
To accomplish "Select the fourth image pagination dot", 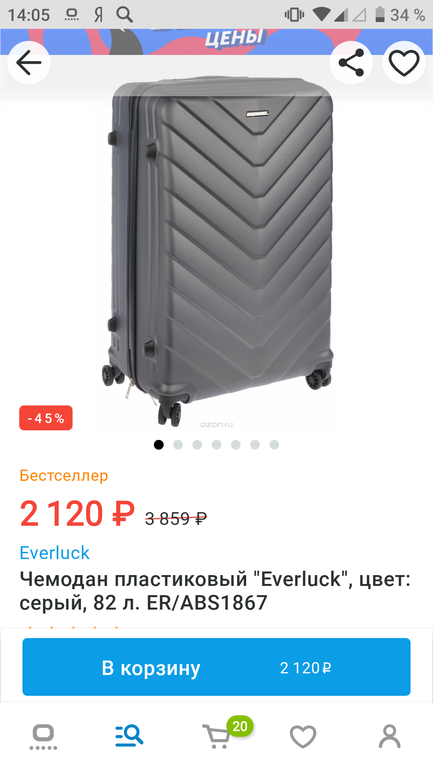I will tap(216, 445).
